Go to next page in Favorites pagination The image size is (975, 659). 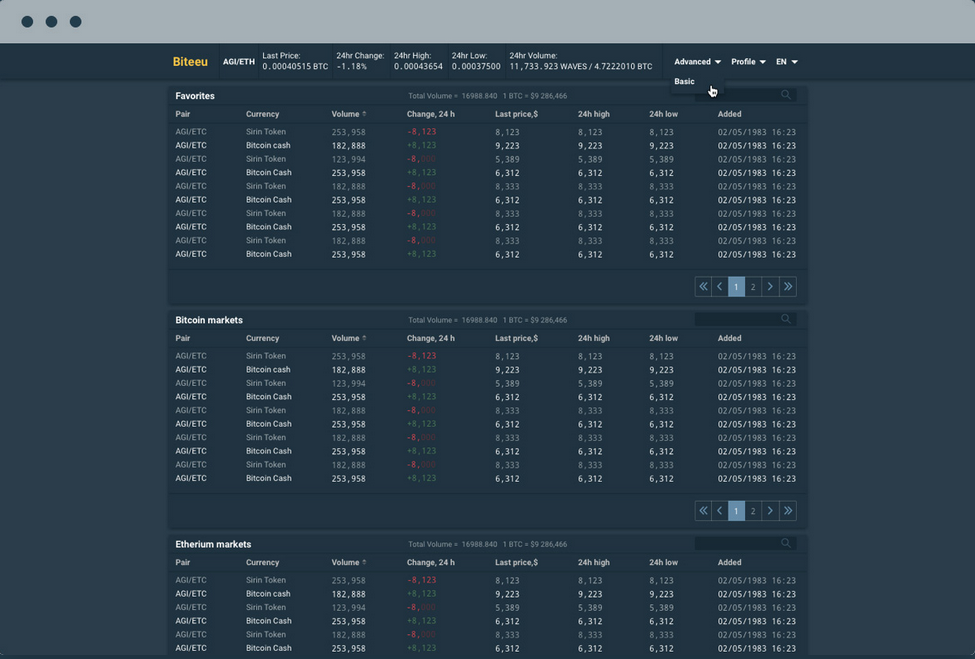coord(770,287)
